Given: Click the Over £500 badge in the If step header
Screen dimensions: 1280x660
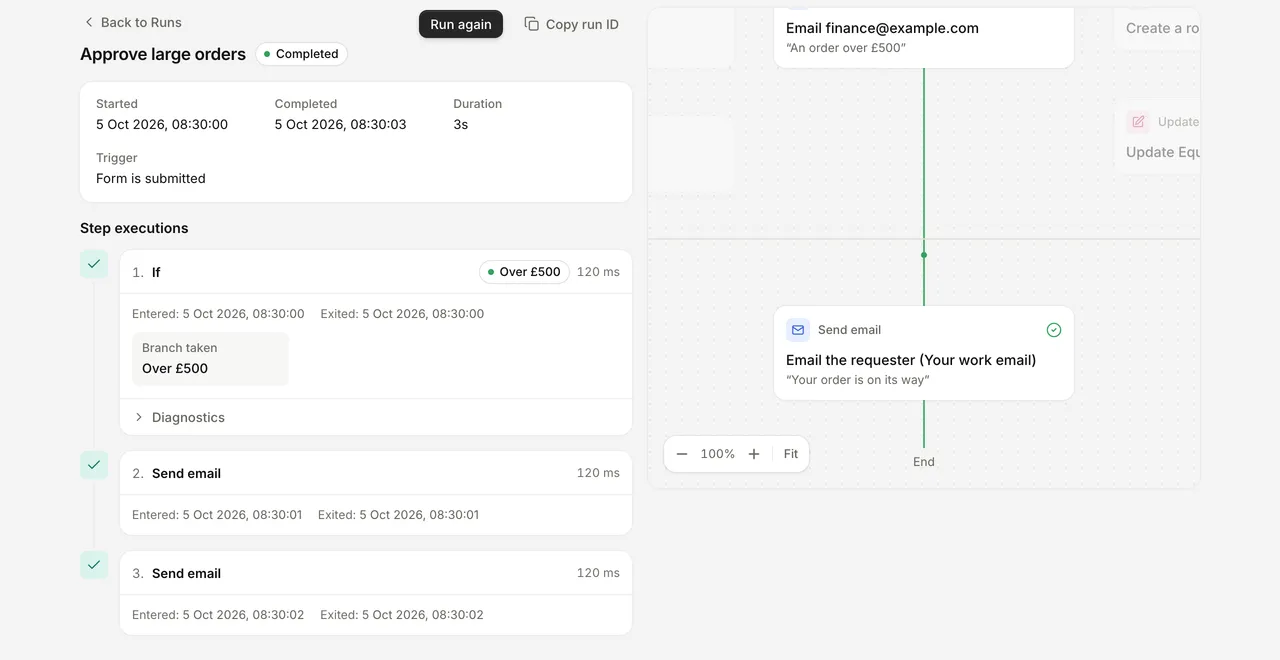Looking at the screenshot, I should [524, 272].
